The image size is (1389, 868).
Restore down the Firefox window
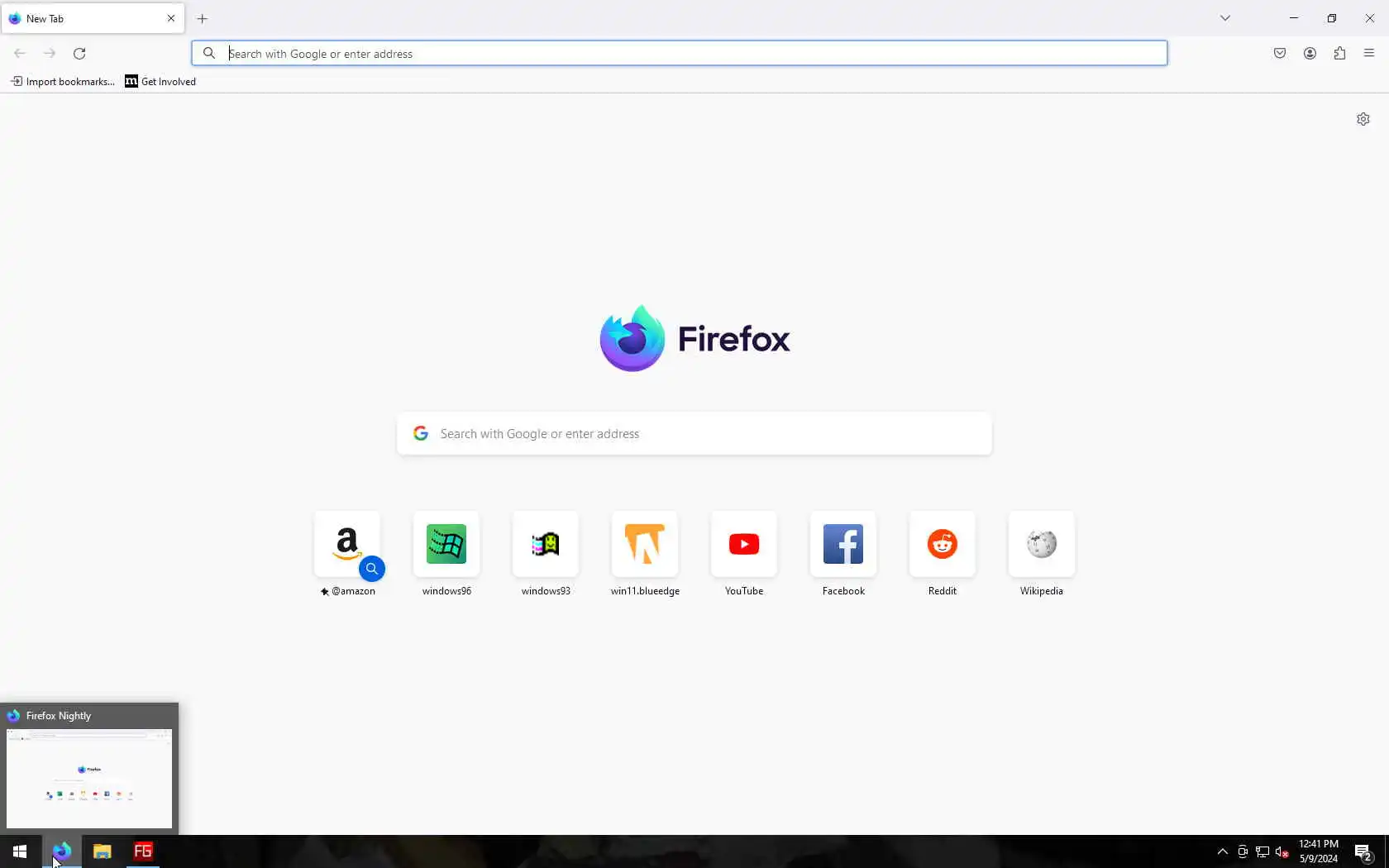pos(1332,18)
